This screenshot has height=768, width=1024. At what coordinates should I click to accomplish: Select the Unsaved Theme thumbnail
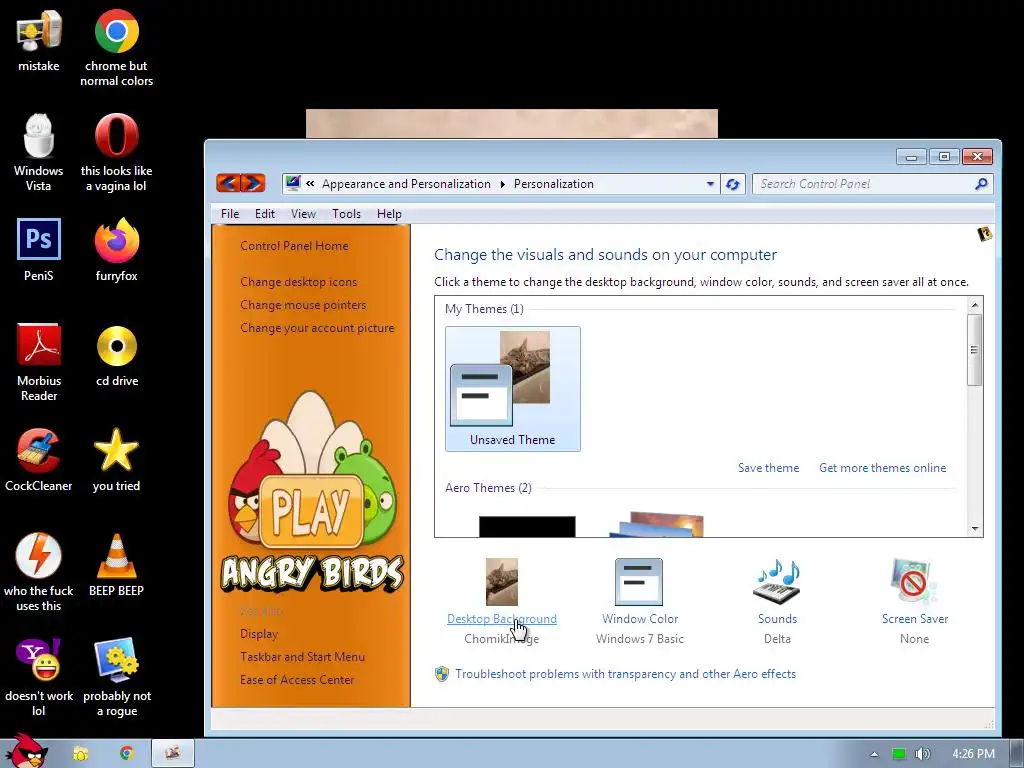513,389
